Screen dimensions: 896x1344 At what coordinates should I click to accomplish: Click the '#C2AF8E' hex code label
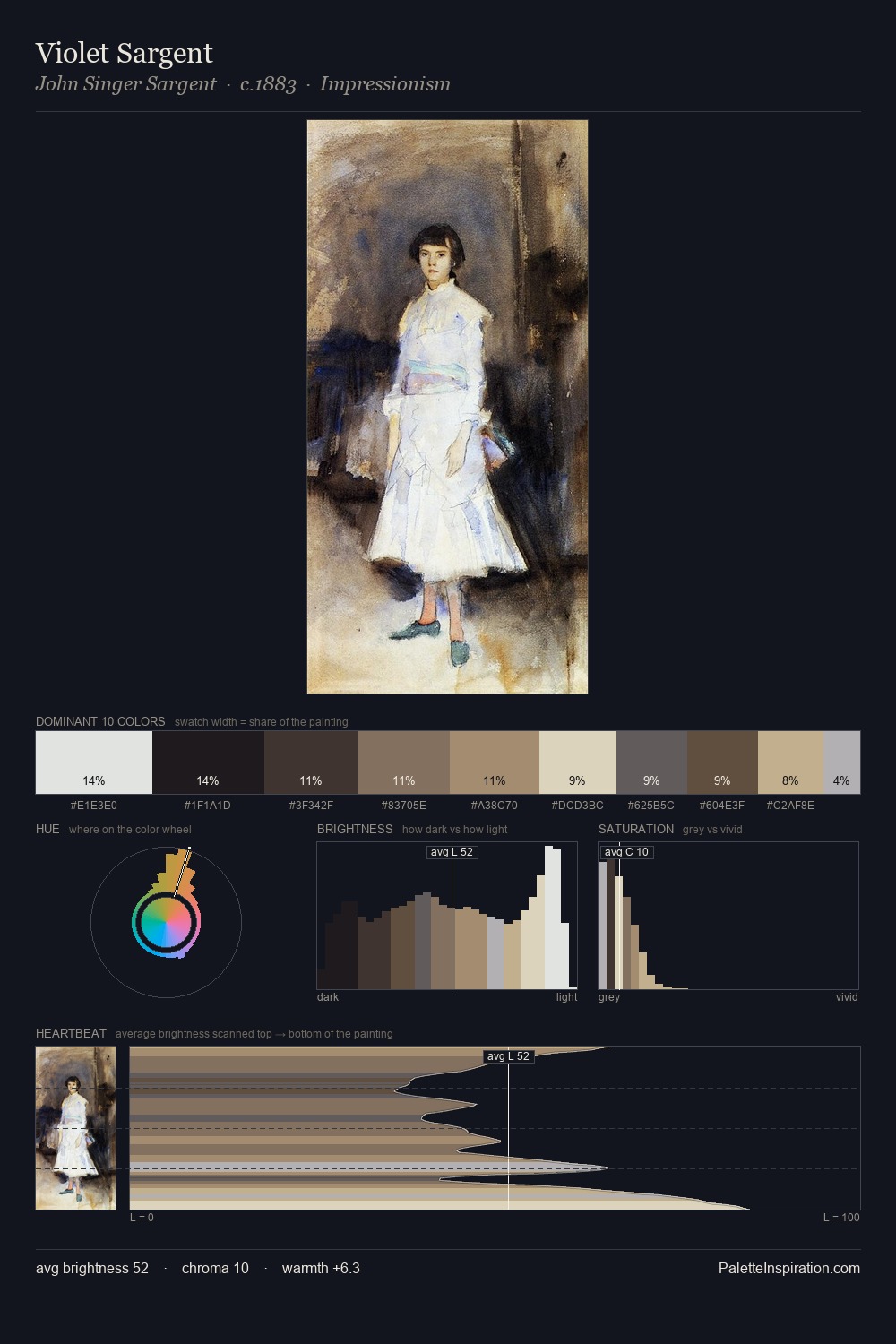pos(790,806)
